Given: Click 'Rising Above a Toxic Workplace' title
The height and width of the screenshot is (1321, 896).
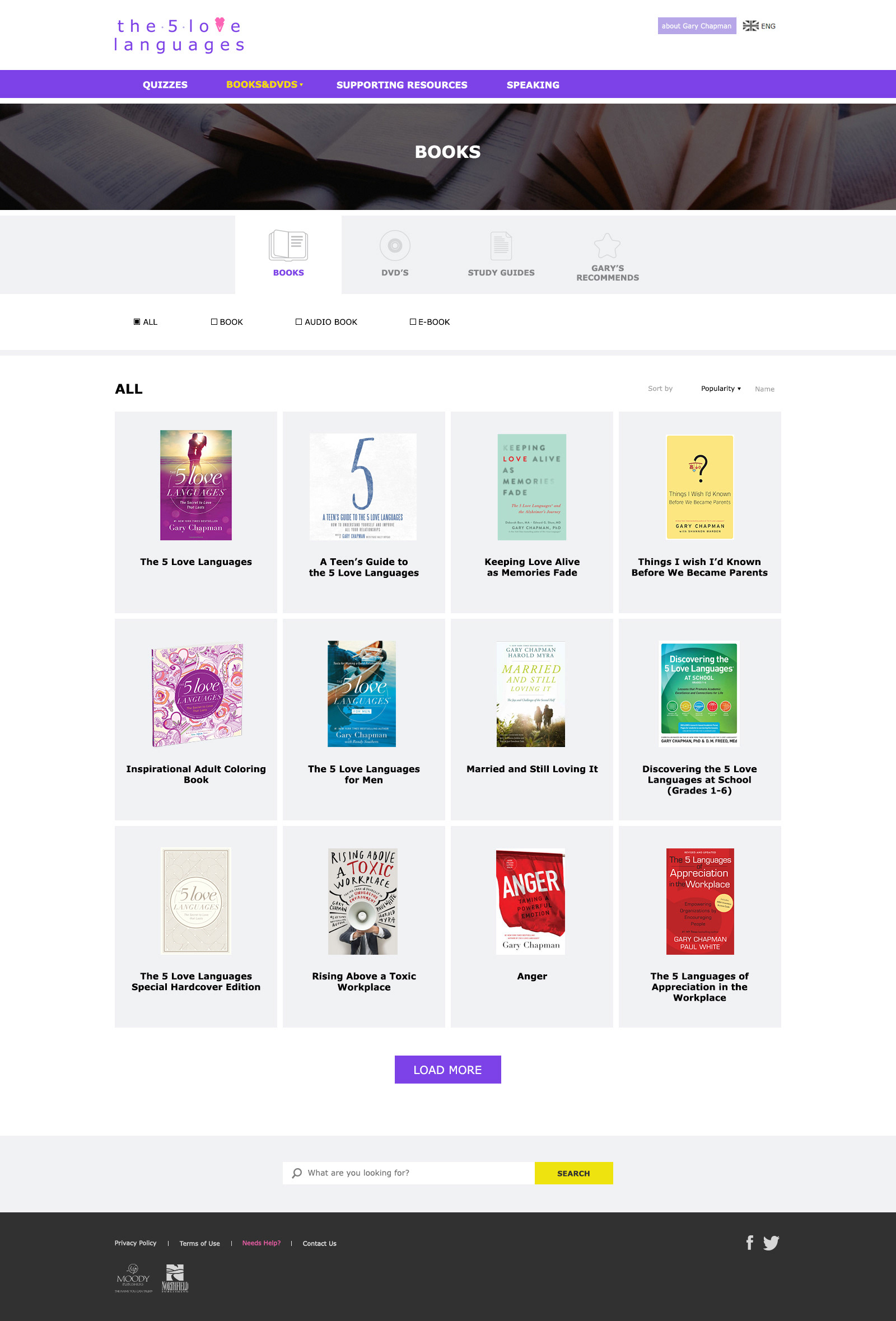Looking at the screenshot, I should point(364,982).
